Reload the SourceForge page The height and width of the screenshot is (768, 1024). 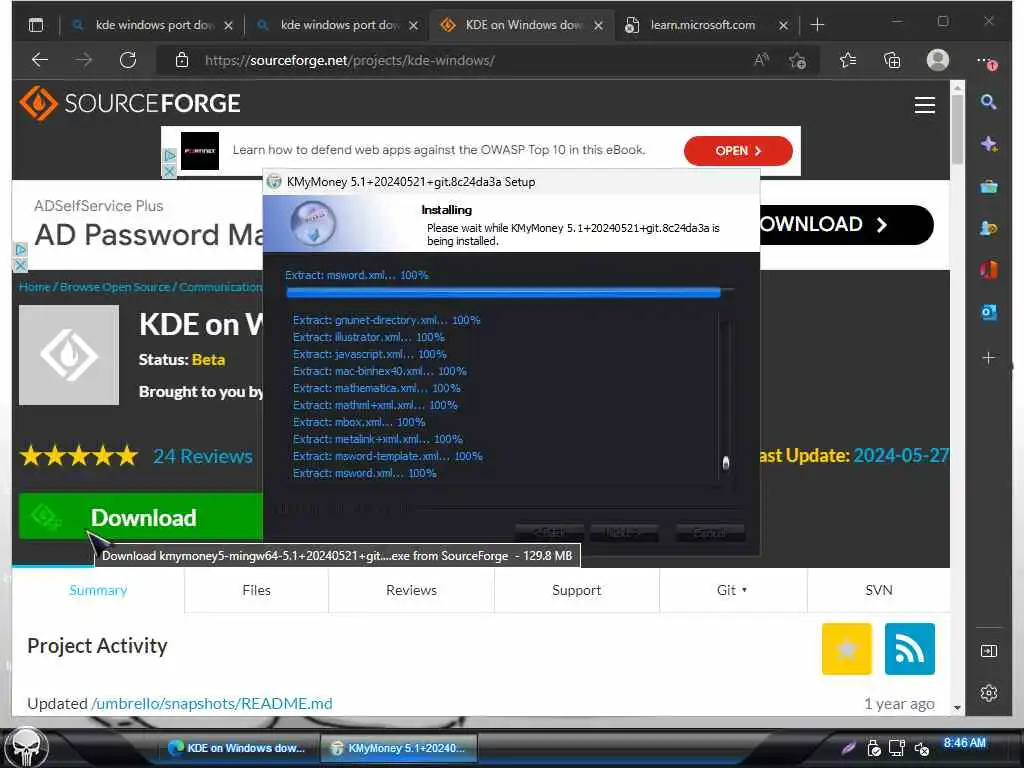pyautogui.click(x=128, y=60)
